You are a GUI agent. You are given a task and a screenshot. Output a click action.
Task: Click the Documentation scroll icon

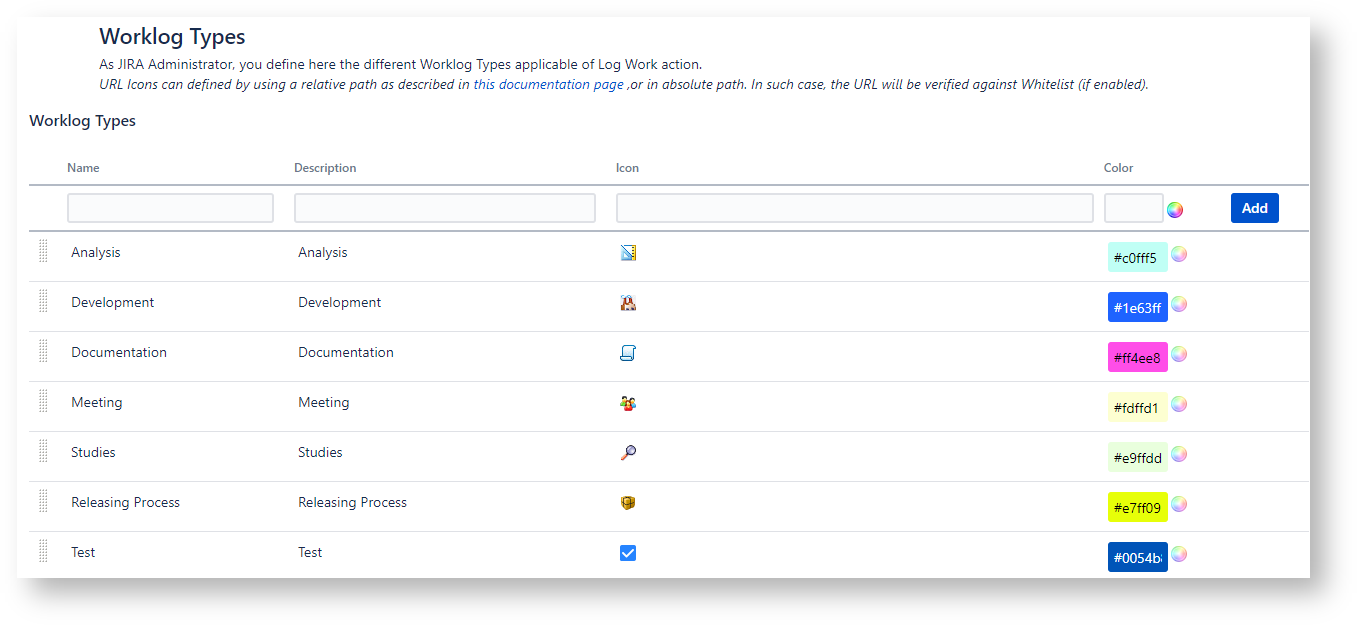tap(628, 353)
